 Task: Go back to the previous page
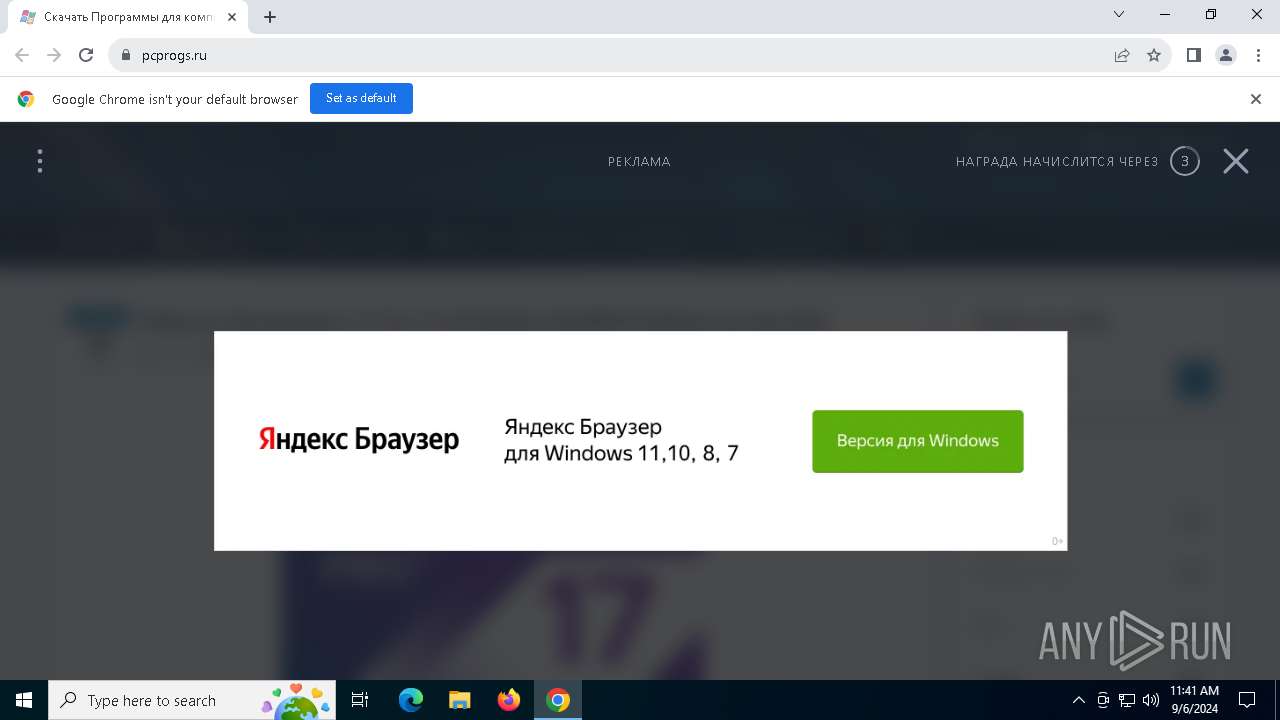(22, 55)
